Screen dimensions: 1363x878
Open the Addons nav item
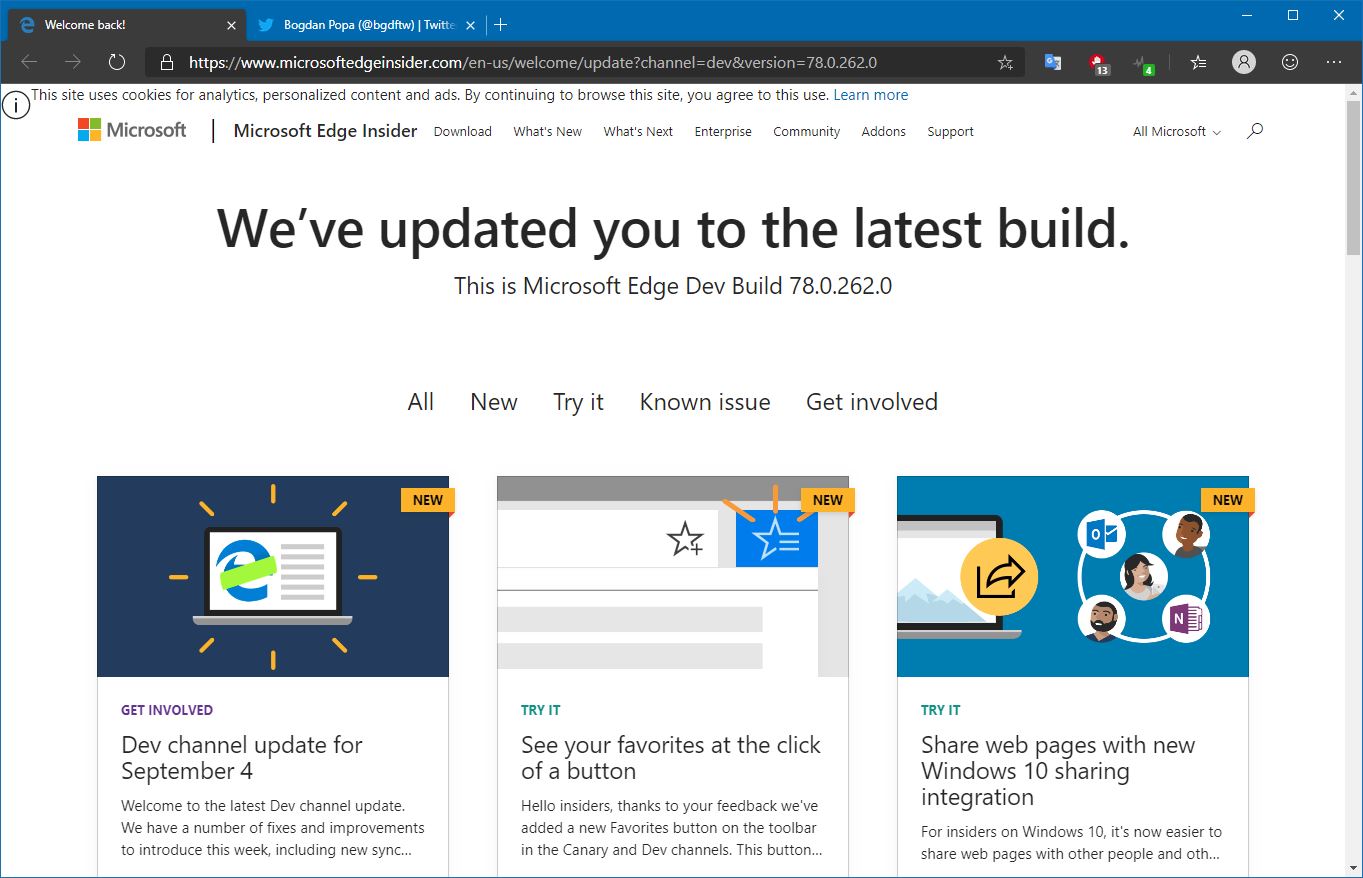click(x=884, y=131)
